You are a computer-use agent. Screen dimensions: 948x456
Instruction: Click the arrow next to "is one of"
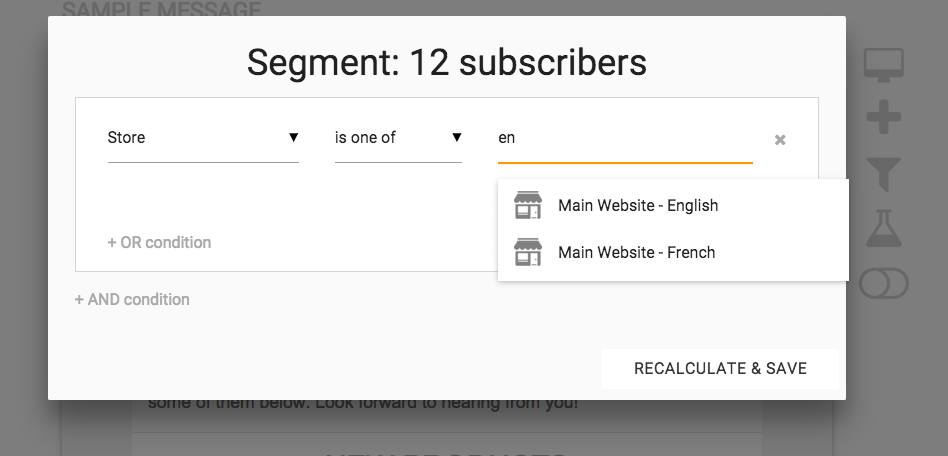[x=456, y=138]
